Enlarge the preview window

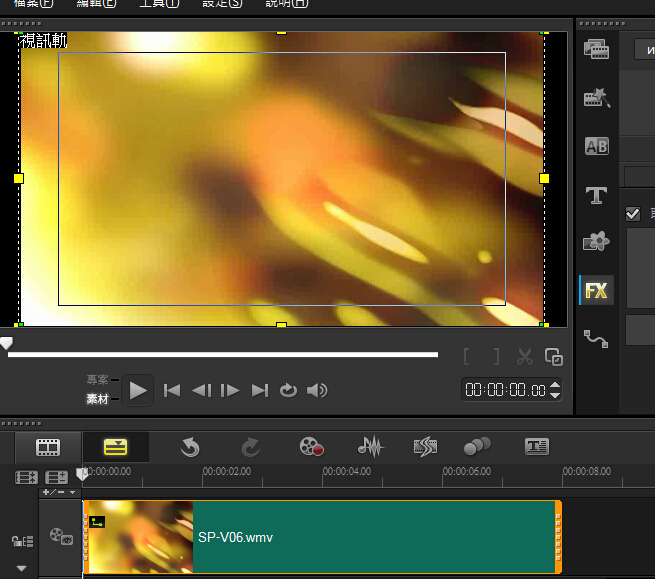(554, 357)
